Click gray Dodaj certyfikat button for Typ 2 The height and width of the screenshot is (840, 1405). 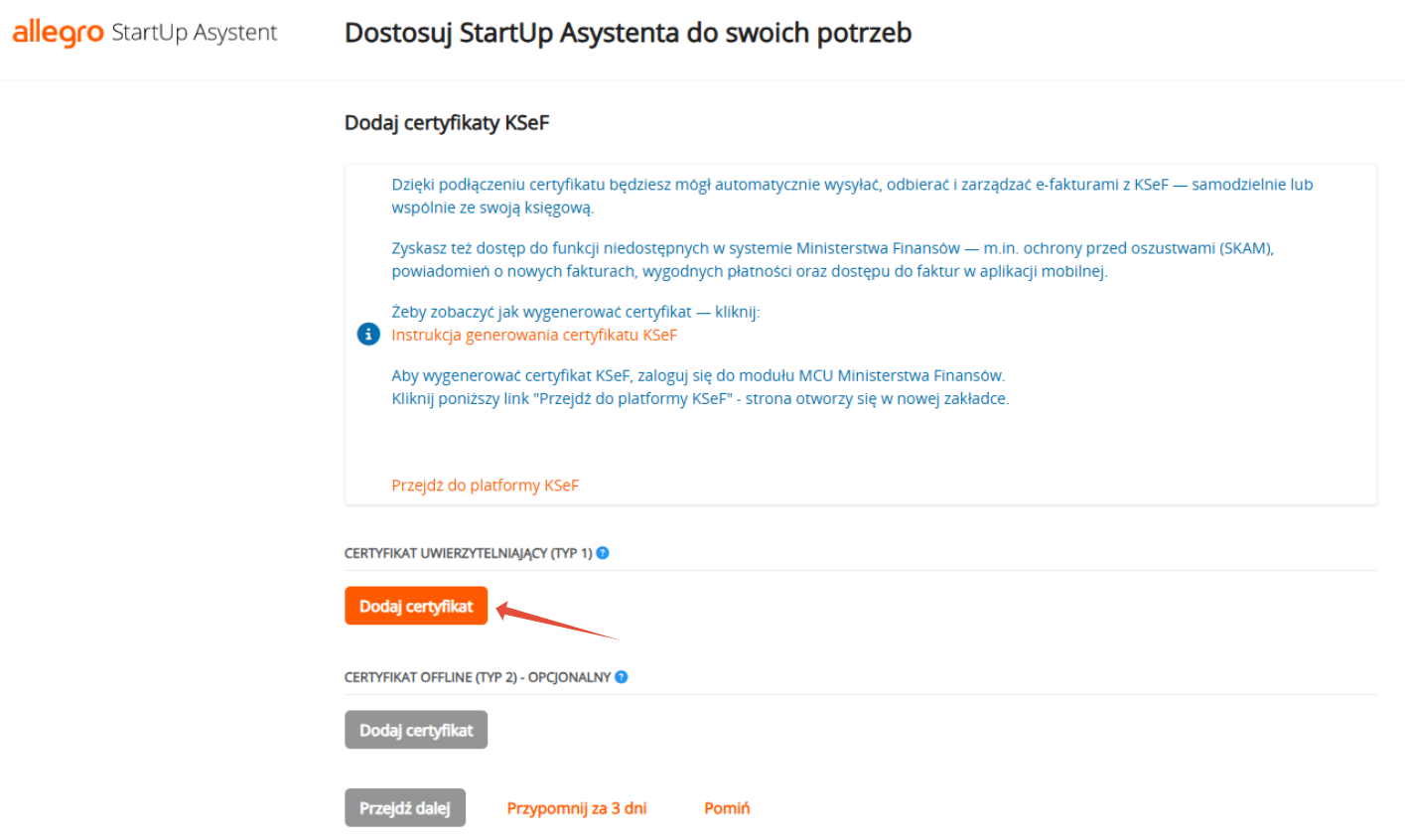pos(416,730)
